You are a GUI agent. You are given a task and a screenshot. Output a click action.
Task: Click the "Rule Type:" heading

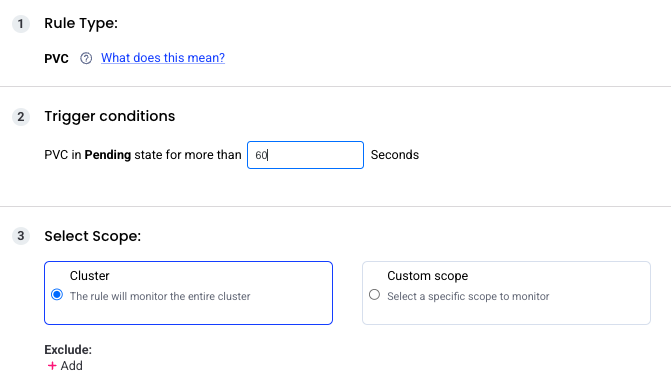(x=81, y=23)
